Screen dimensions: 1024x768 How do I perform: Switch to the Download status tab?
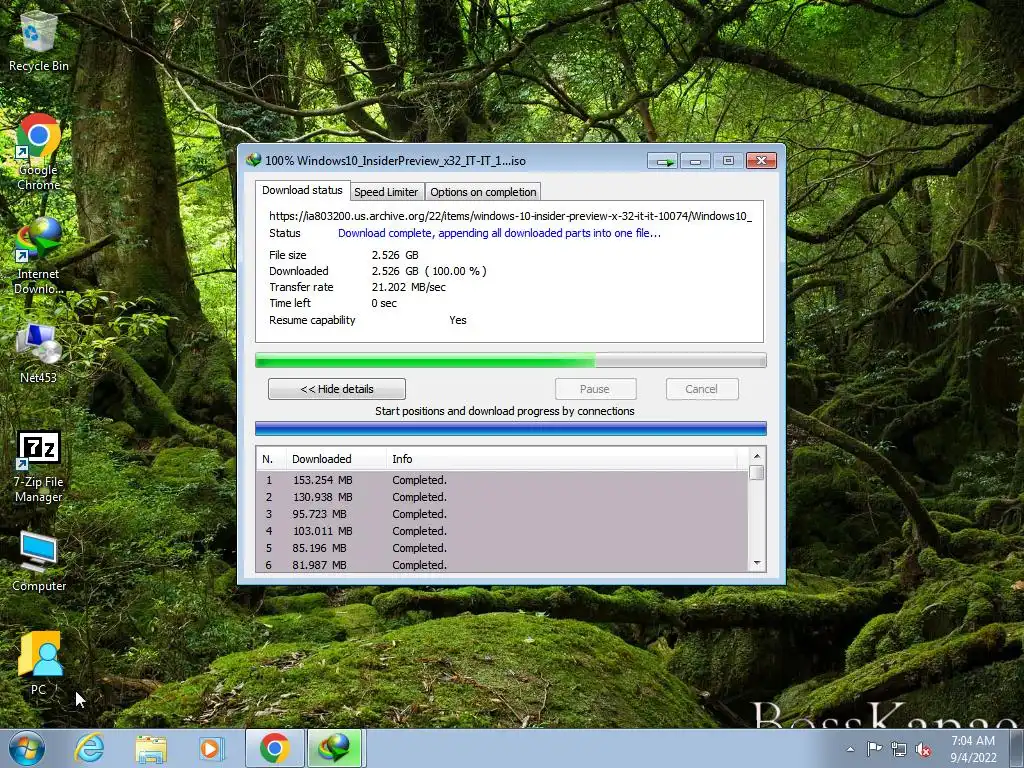302,190
